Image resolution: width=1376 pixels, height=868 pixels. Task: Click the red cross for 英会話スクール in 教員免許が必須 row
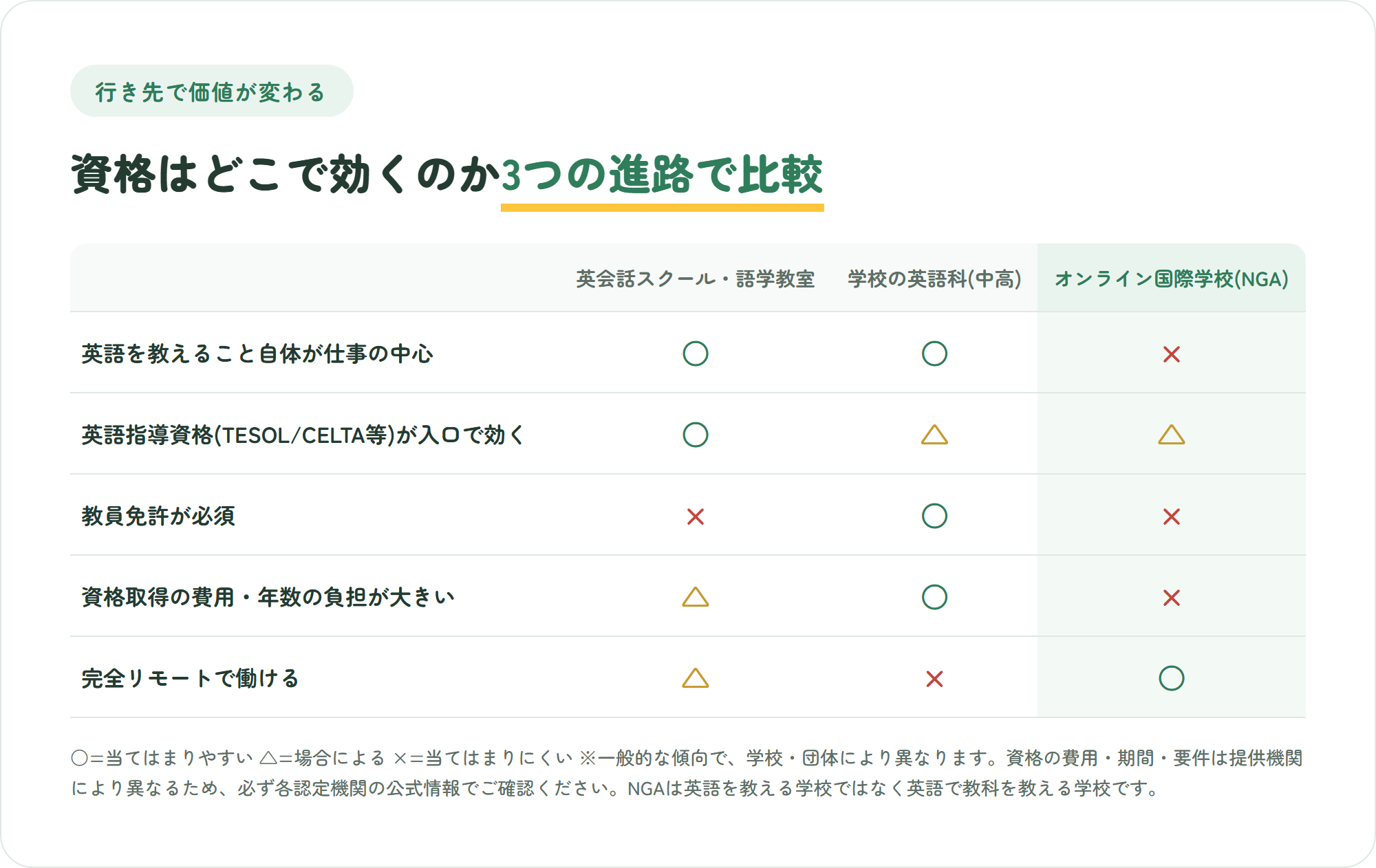pos(695,517)
